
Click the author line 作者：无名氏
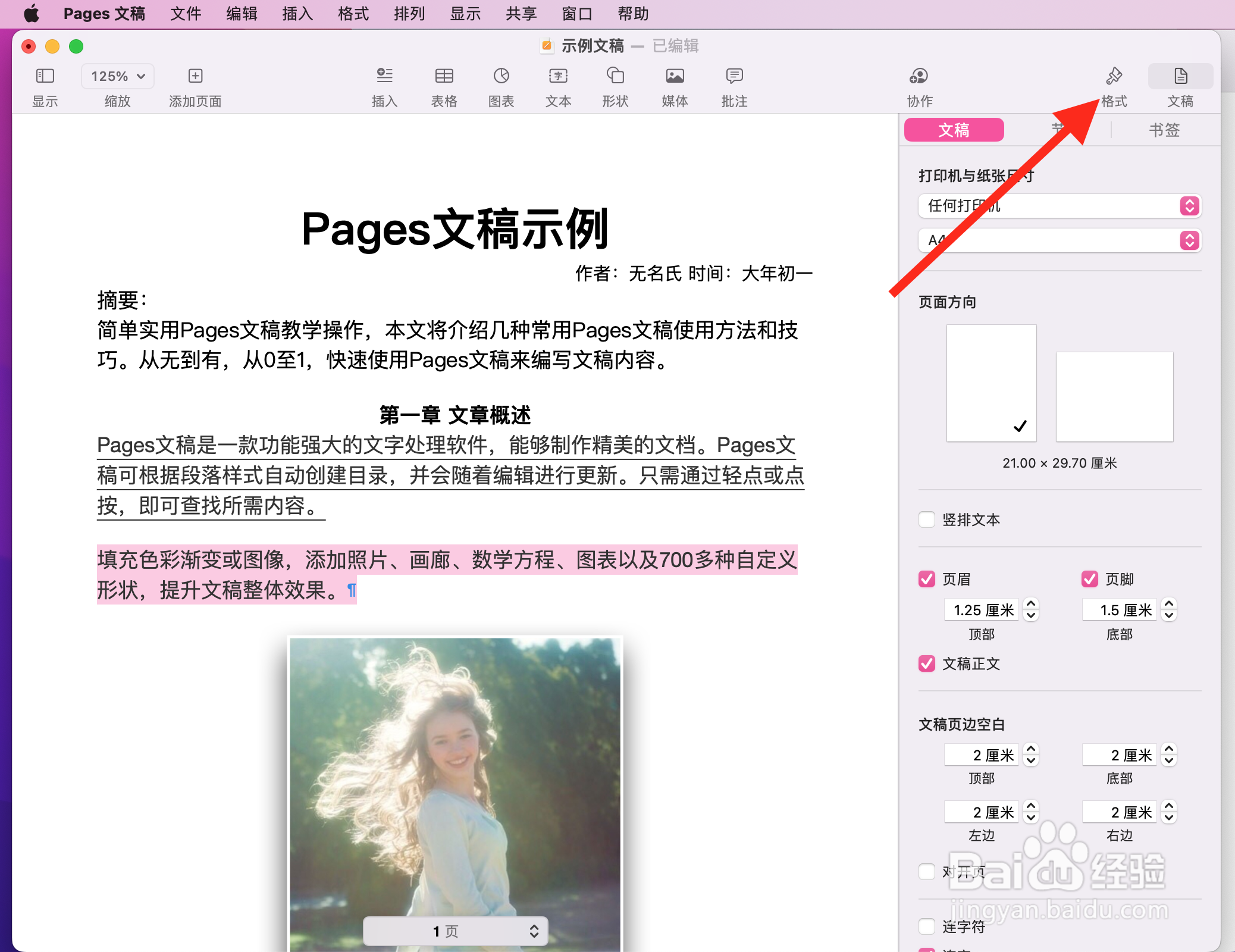(628, 273)
